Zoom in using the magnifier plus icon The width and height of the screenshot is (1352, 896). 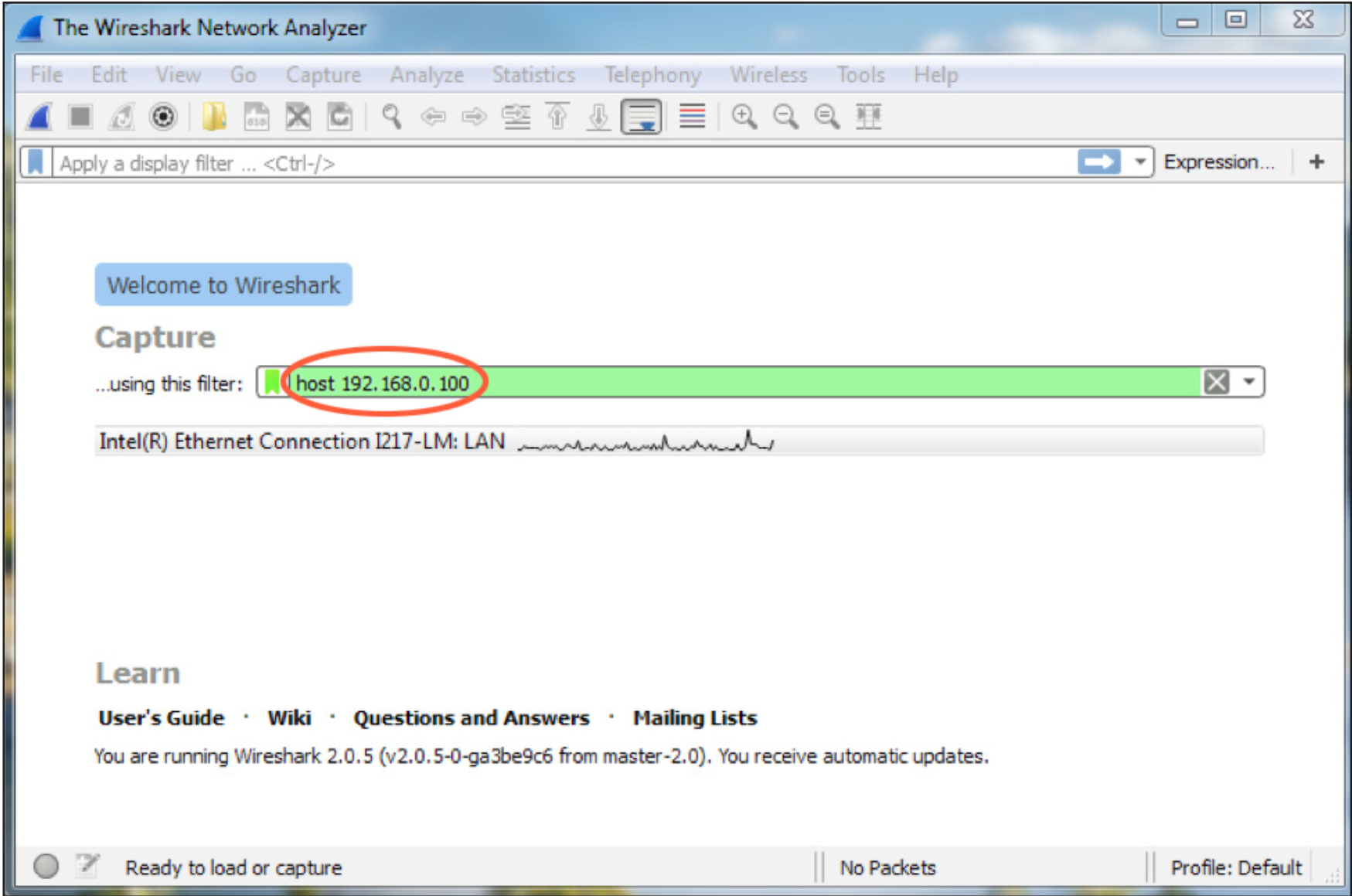745,118
